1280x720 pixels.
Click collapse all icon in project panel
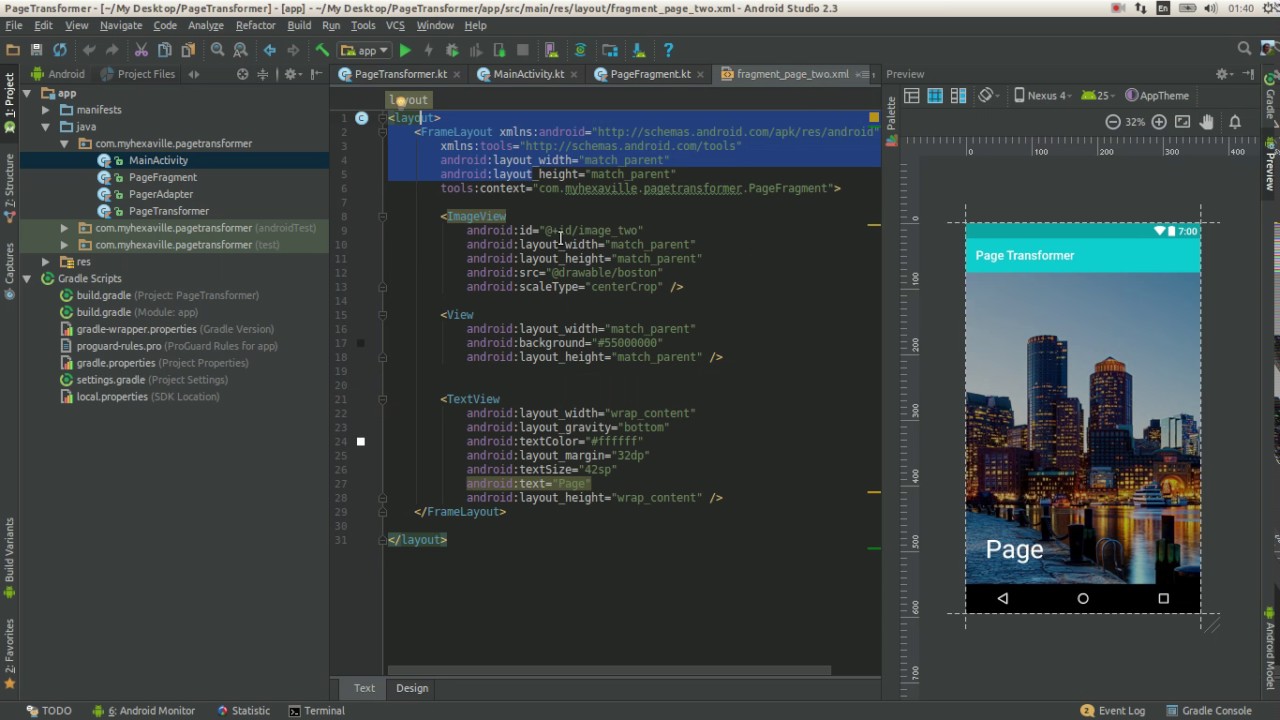point(263,74)
